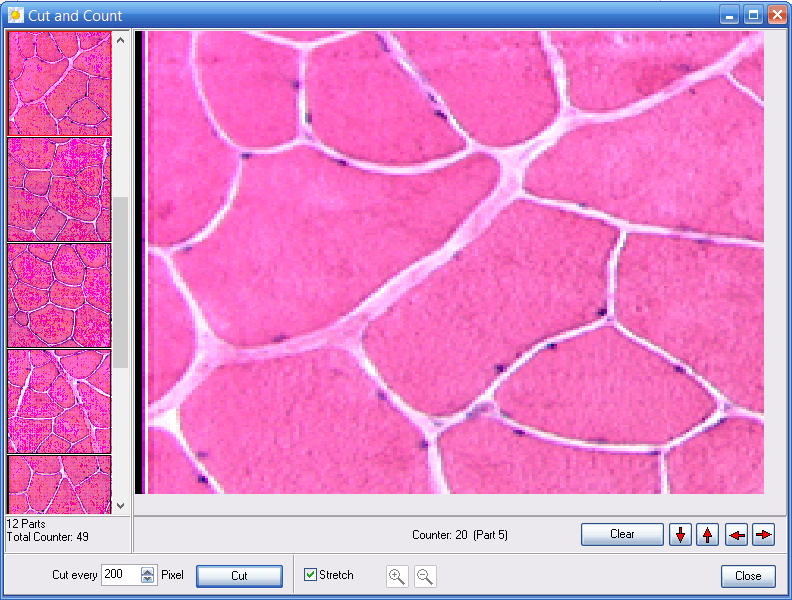Maximize the Cut and Count window
The height and width of the screenshot is (600, 792).
pyautogui.click(x=753, y=15)
